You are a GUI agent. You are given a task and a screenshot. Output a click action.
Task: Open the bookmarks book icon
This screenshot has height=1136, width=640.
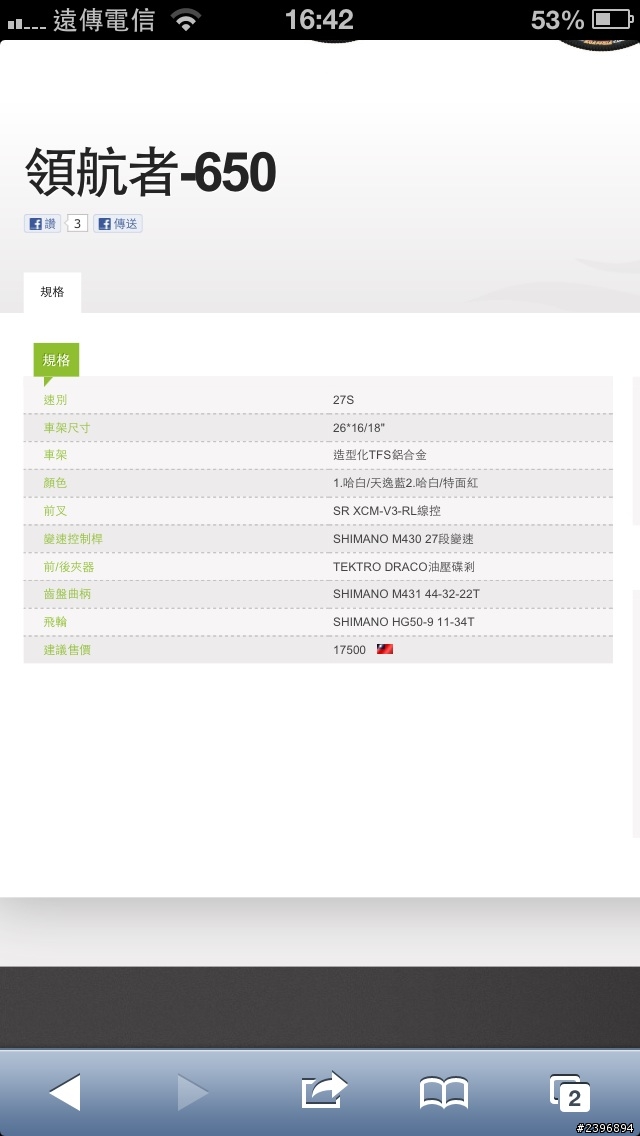coord(444,1093)
